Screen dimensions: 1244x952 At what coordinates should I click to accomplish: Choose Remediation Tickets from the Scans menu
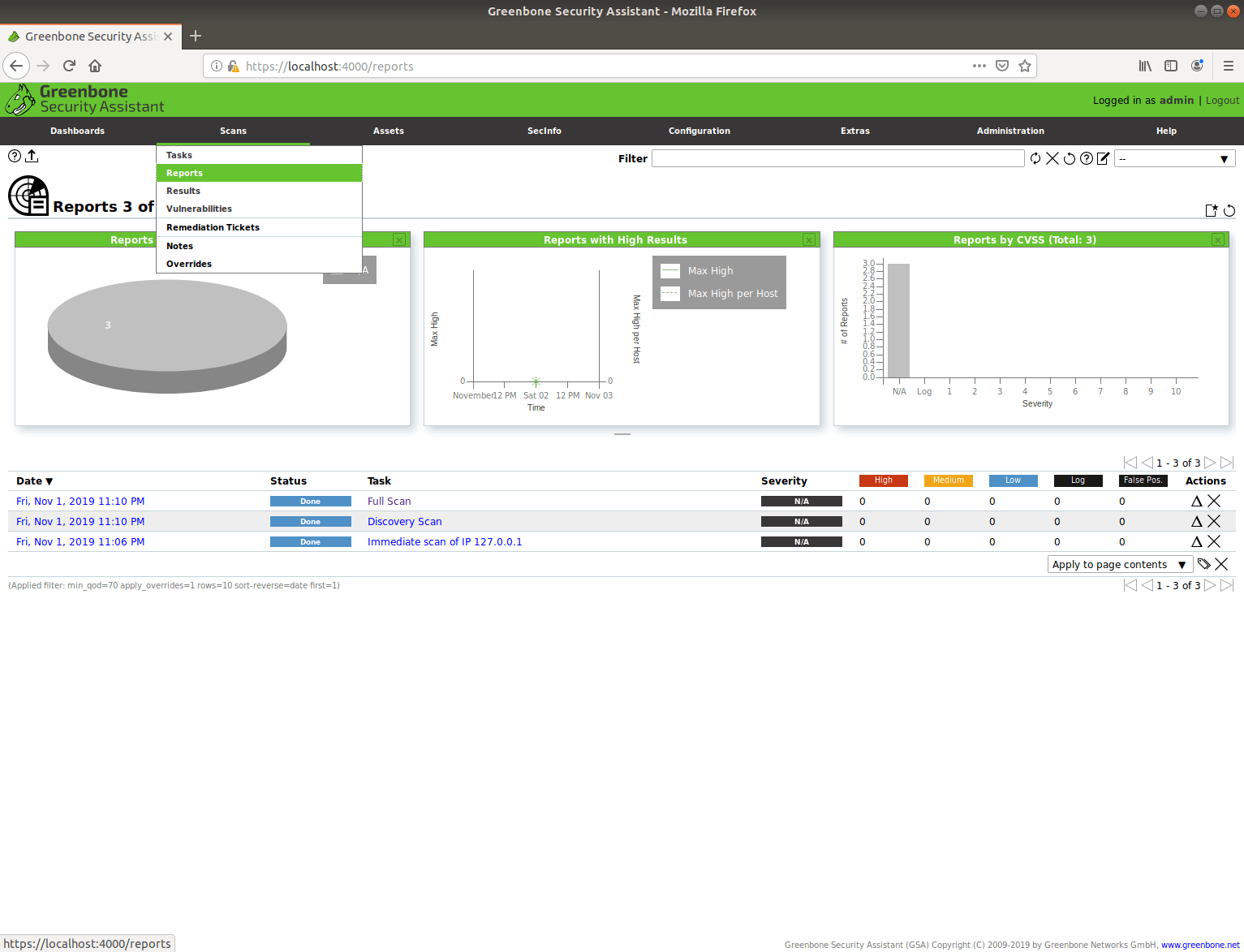tap(213, 227)
